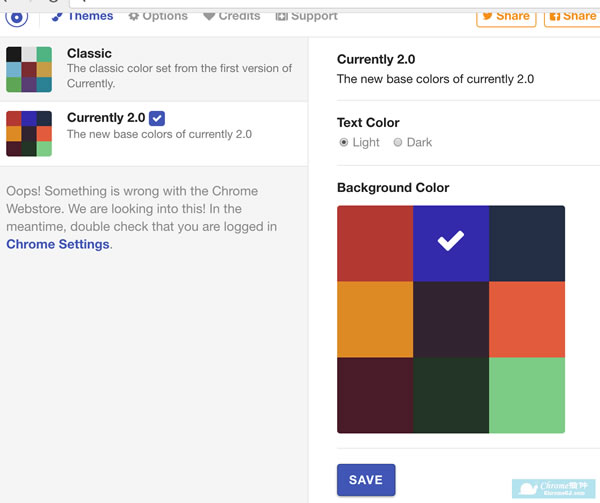Image resolution: width=600 pixels, height=503 pixels.
Task: Open the Credits tab
Action: click(x=232, y=16)
